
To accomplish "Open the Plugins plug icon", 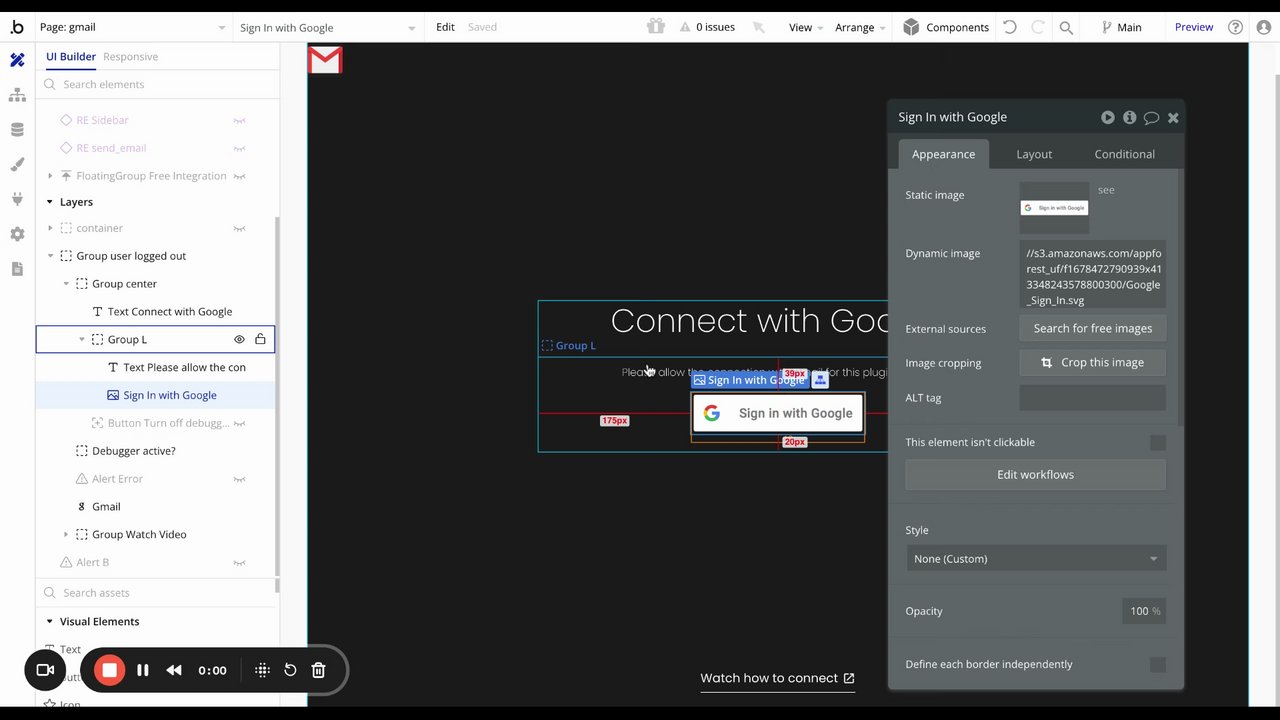I will point(17,199).
